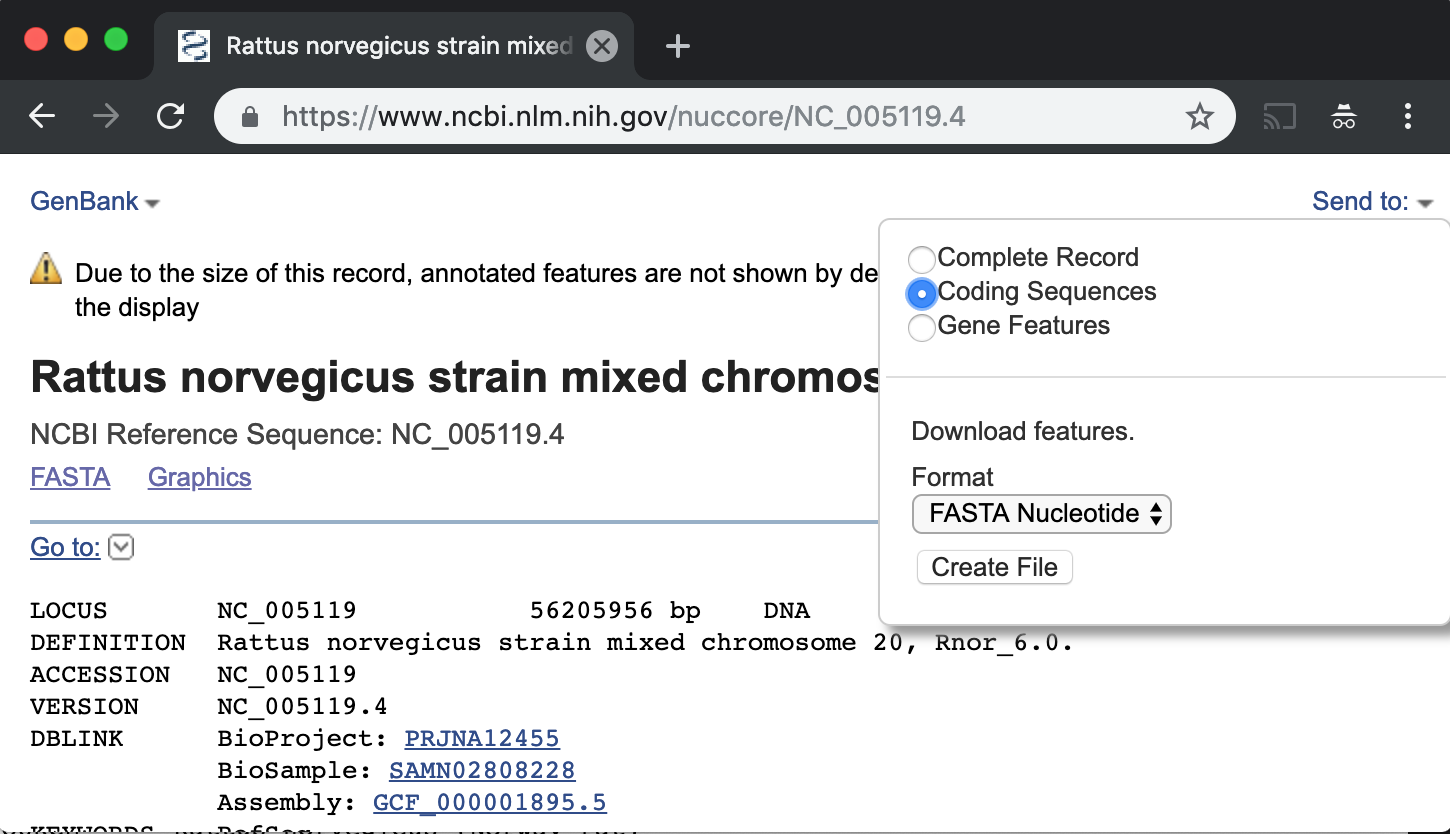Click the 56205956 bp sequence length
The width and height of the screenshot is (1450, 834).
615,610
